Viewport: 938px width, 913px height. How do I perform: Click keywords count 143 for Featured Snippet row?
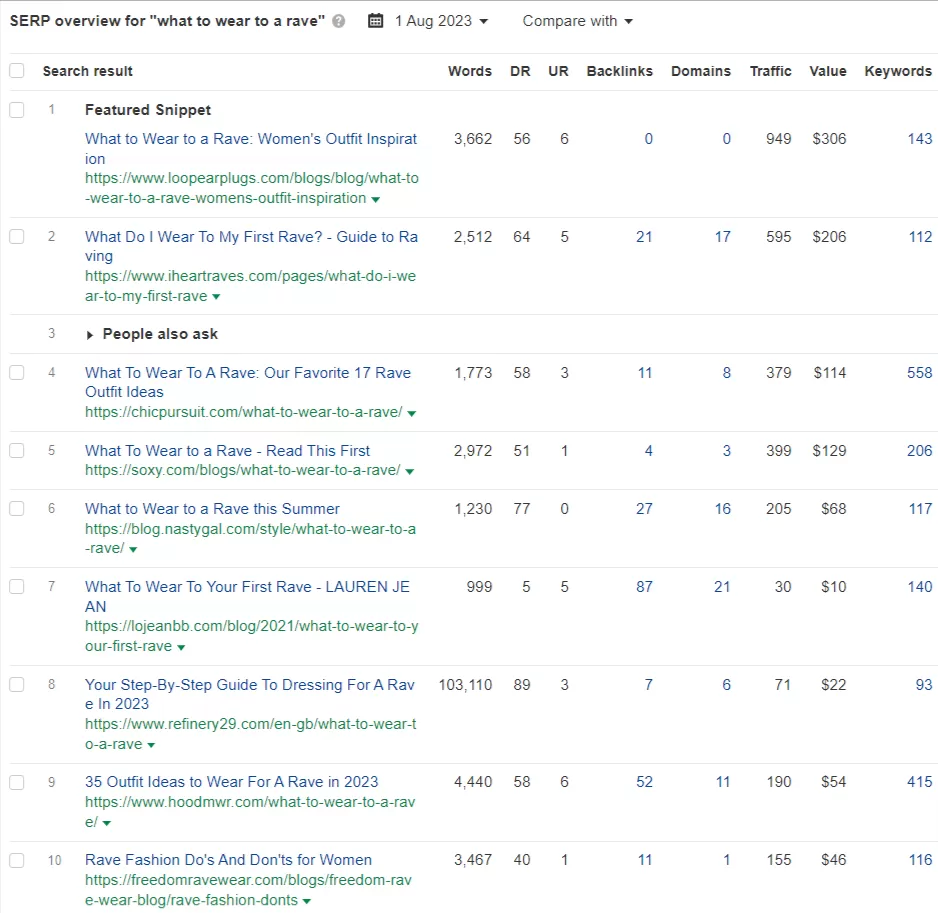point(919,139)
